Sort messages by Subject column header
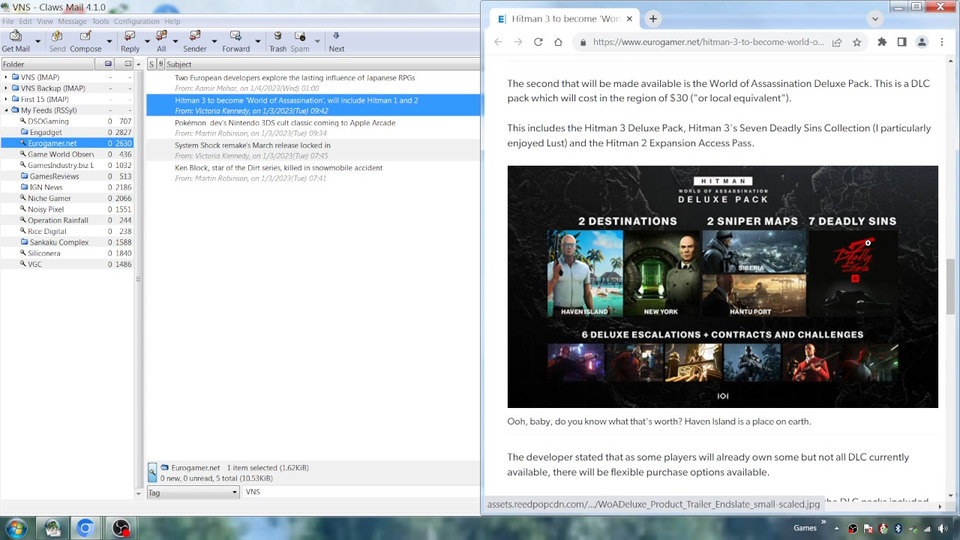The image size is (960, 540). [x=322, y=64]
